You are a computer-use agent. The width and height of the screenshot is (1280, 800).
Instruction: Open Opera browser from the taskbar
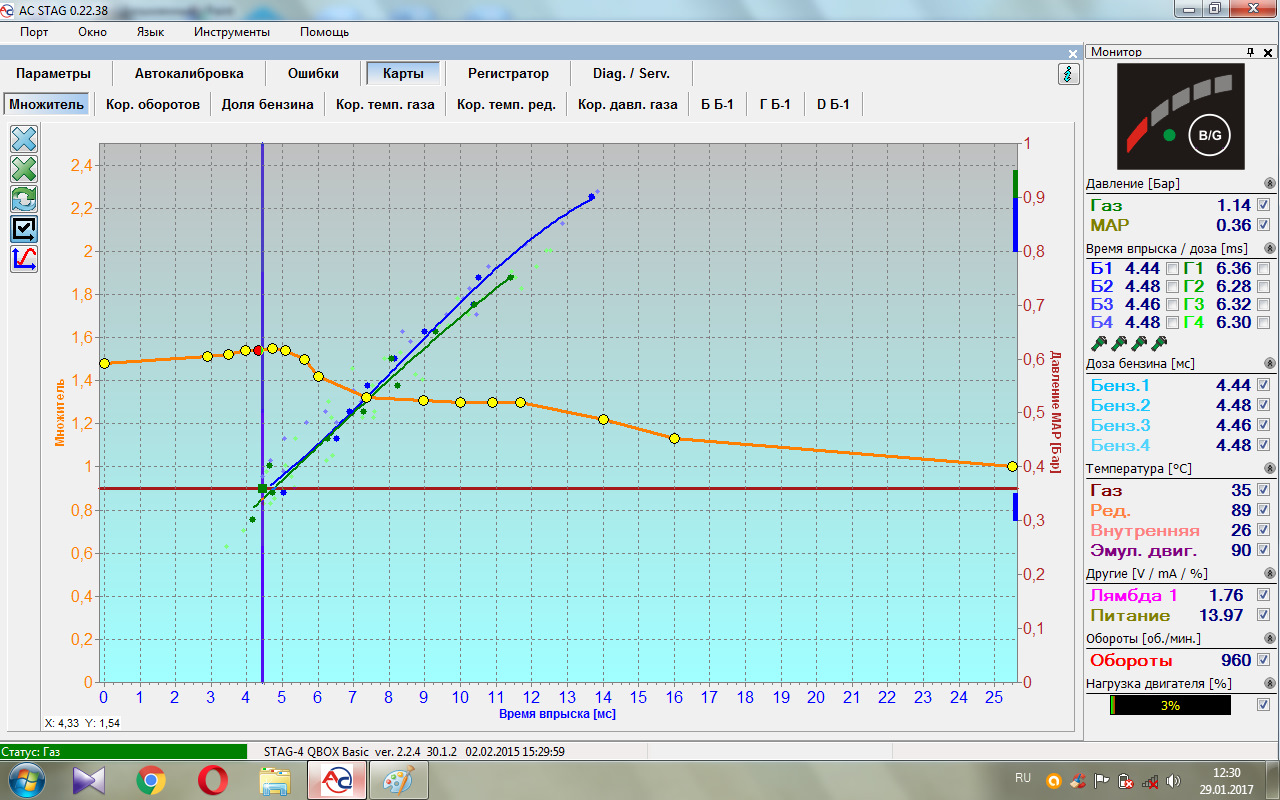pos(211,779)
